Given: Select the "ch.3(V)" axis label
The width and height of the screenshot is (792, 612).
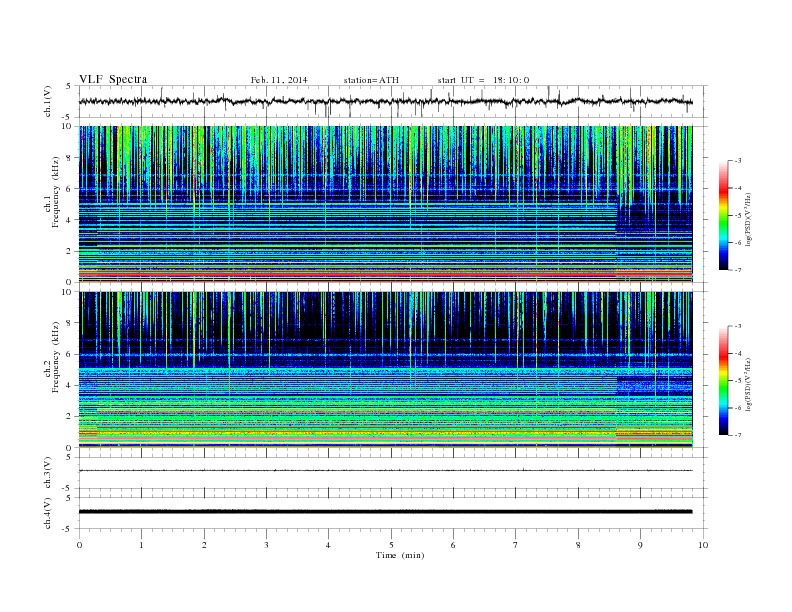Looking at the screenshot, I should 47,473.
